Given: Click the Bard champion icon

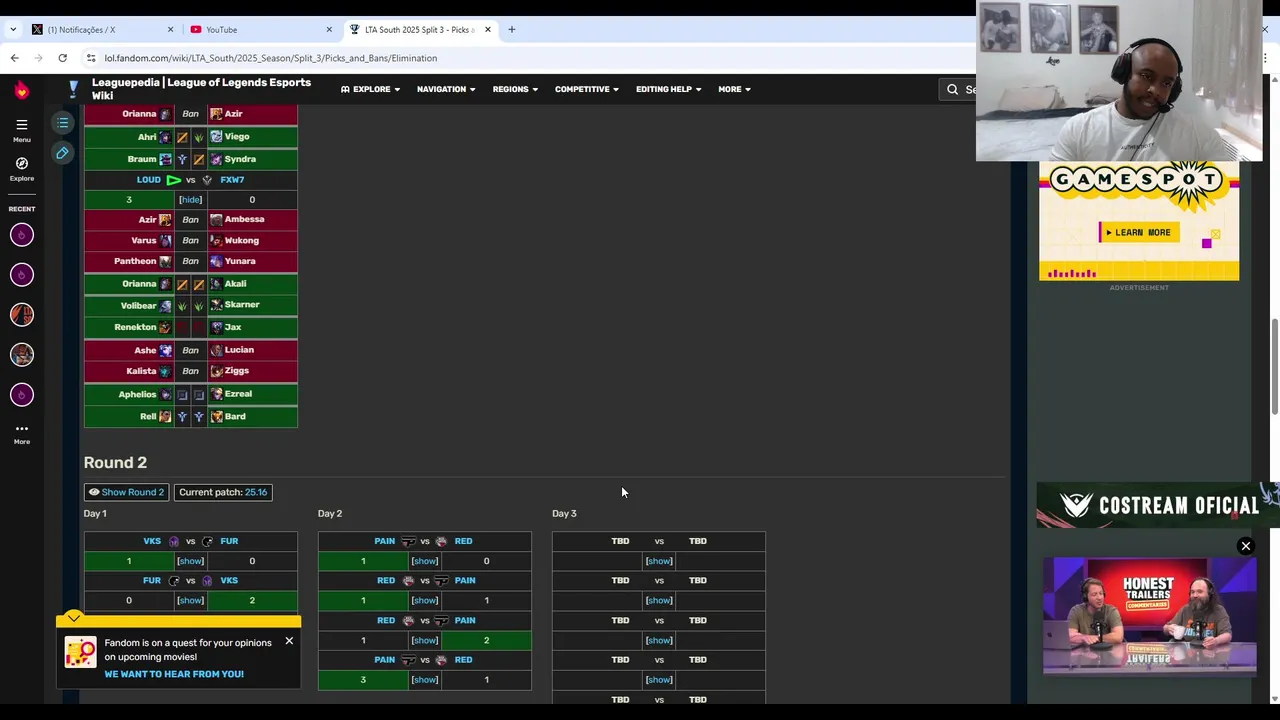Looking at the screenshot, I should coord(216,416).
